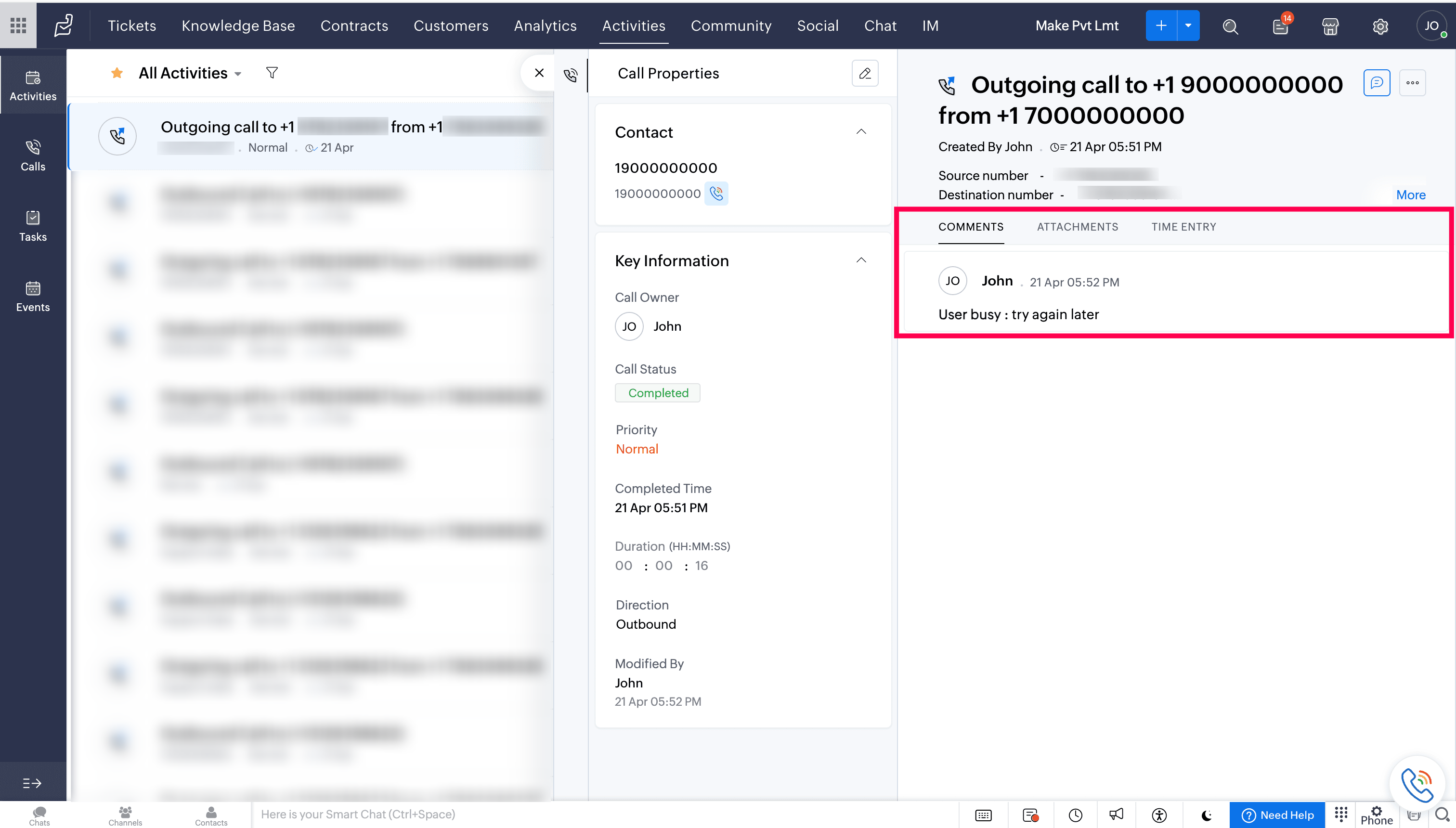Image resolution: width=1456 pixels, height=828 pixels.
Task: Click the filter funnel icon beside All Activities
Action: [272, 73]
